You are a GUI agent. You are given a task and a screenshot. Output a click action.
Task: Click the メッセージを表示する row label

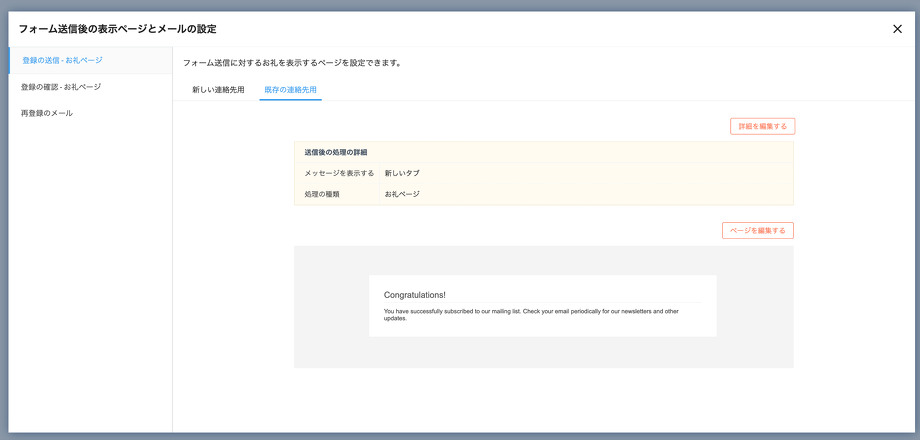coord(339,173)
